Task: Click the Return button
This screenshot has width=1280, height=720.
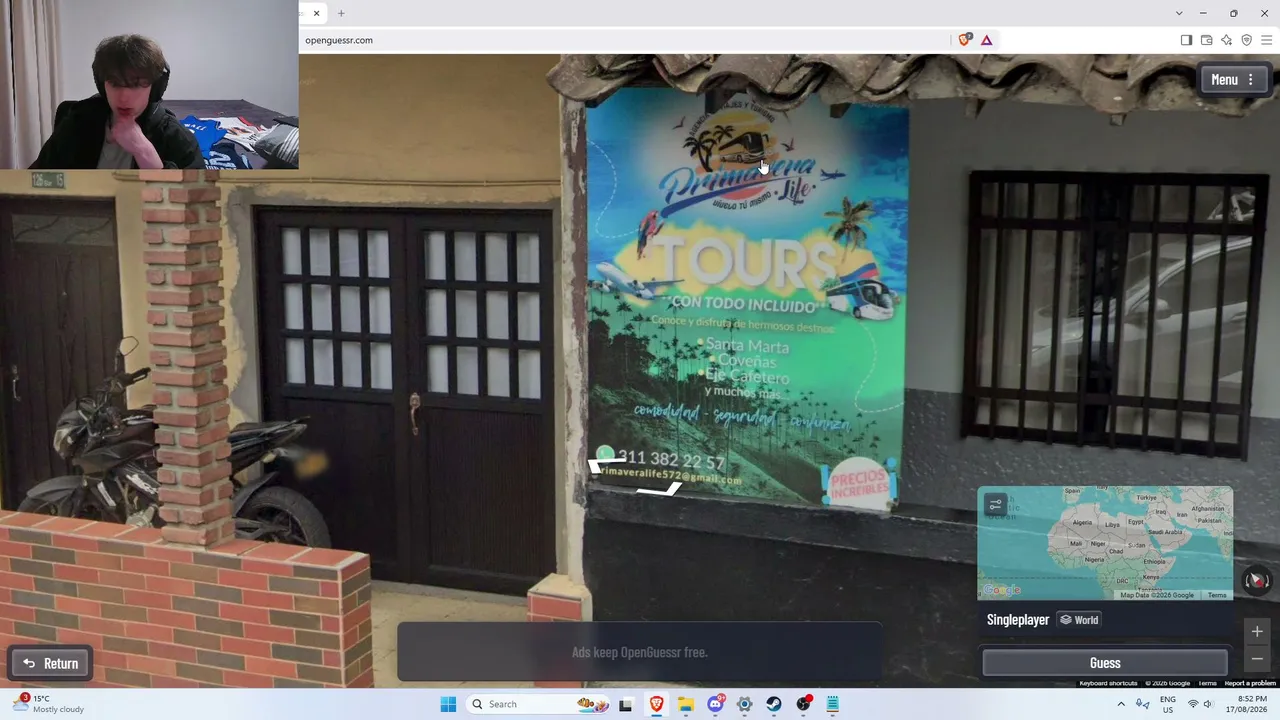Action: [51, 663]
